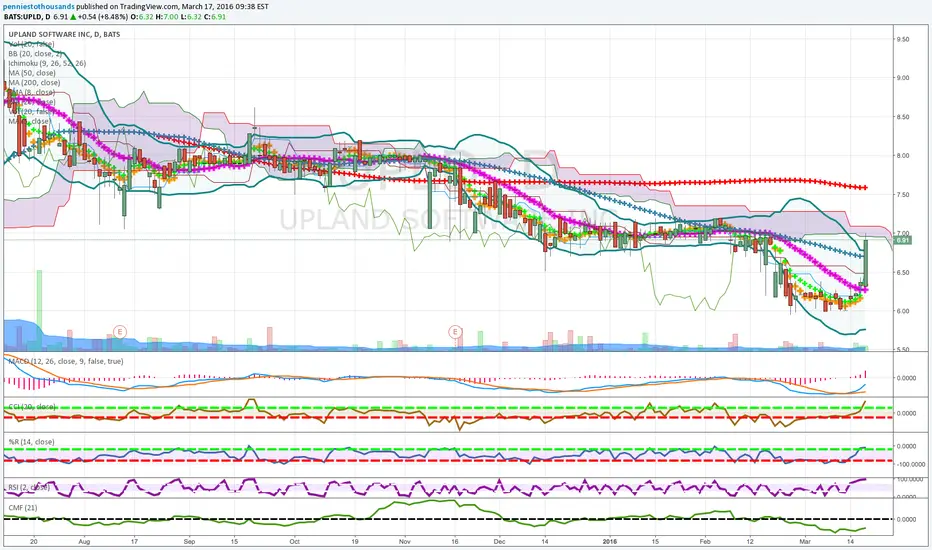This screenshot has width=932, height=550.
Task: Click the 6.00 price axis label
Action: [902, 311]
